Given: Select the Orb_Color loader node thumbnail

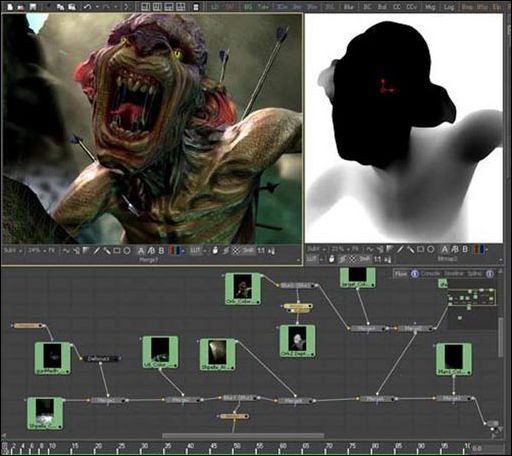Looking at the screenshot, I should (243, 289).
